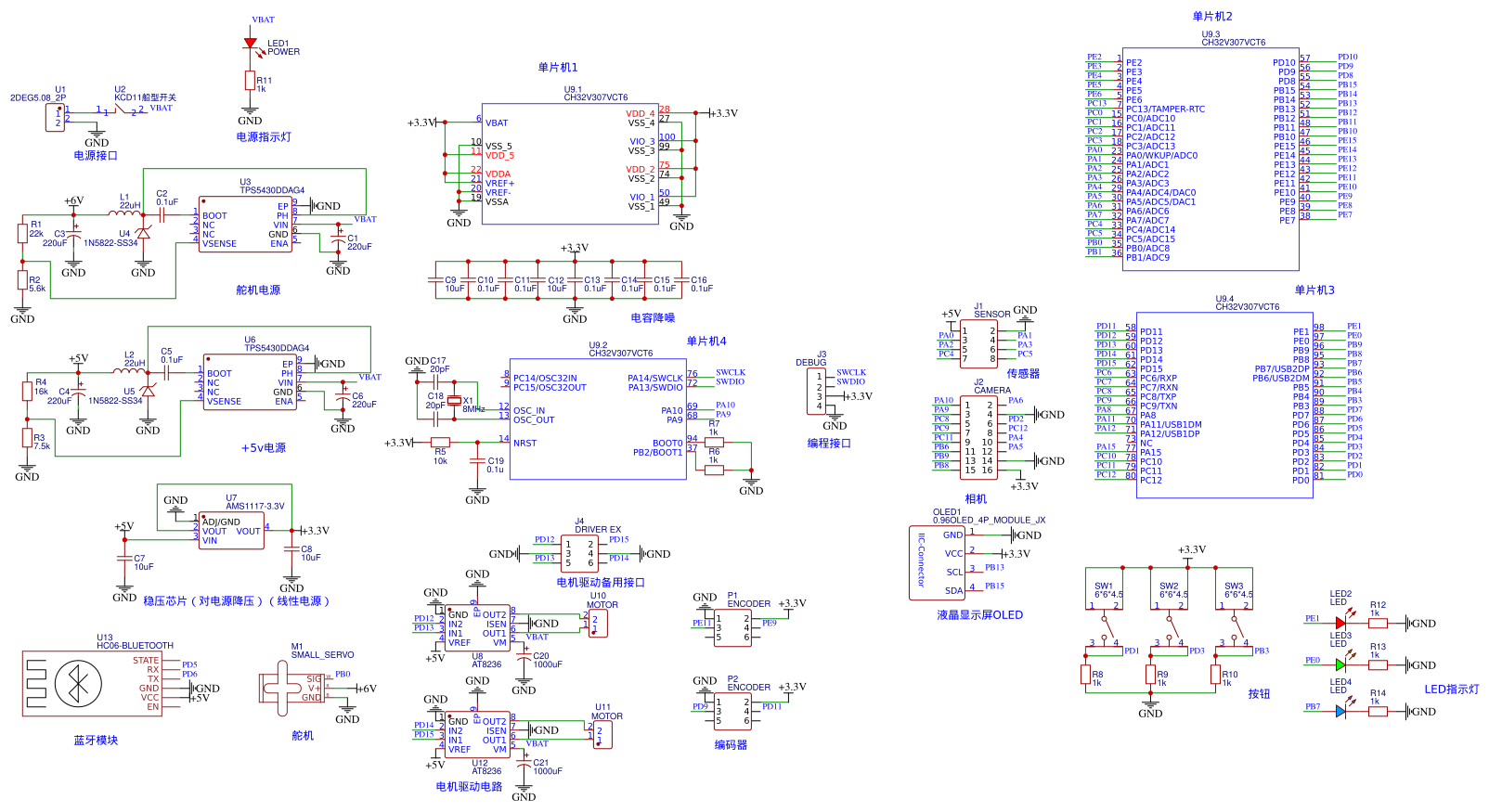
Task: Click the U3 TPS5430DDAG4 chip body
Action: (246, 224)
